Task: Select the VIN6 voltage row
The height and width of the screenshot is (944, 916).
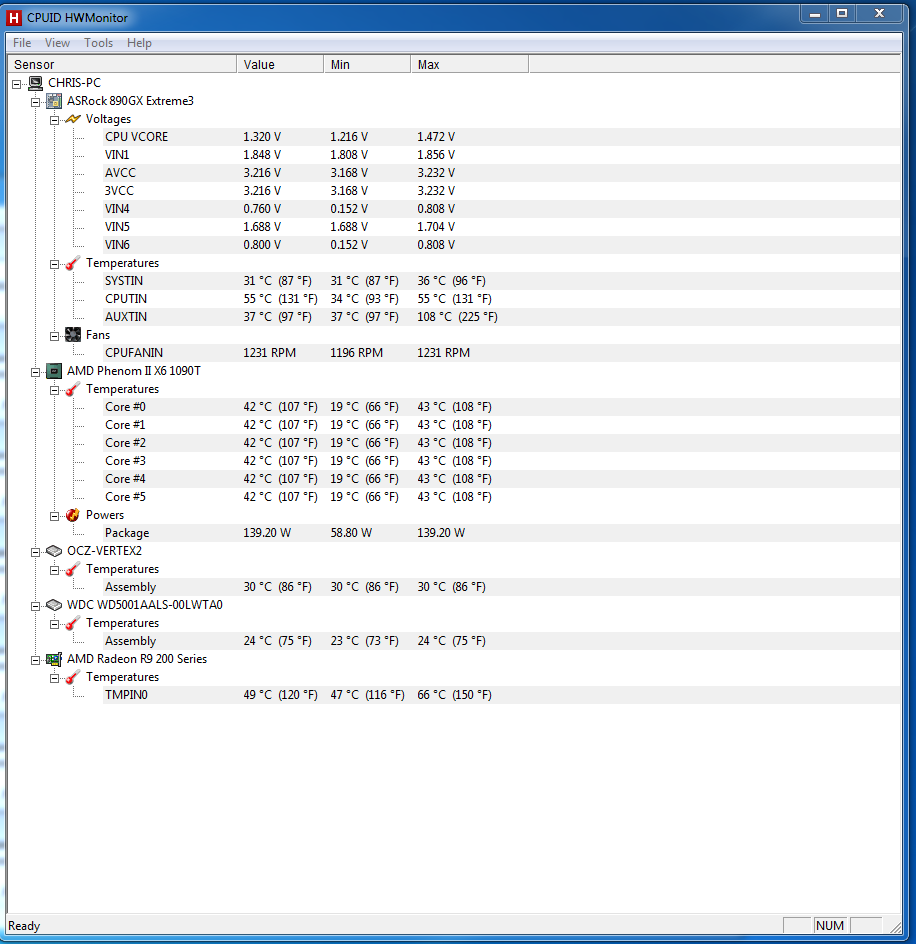Action: click(502, 245)
